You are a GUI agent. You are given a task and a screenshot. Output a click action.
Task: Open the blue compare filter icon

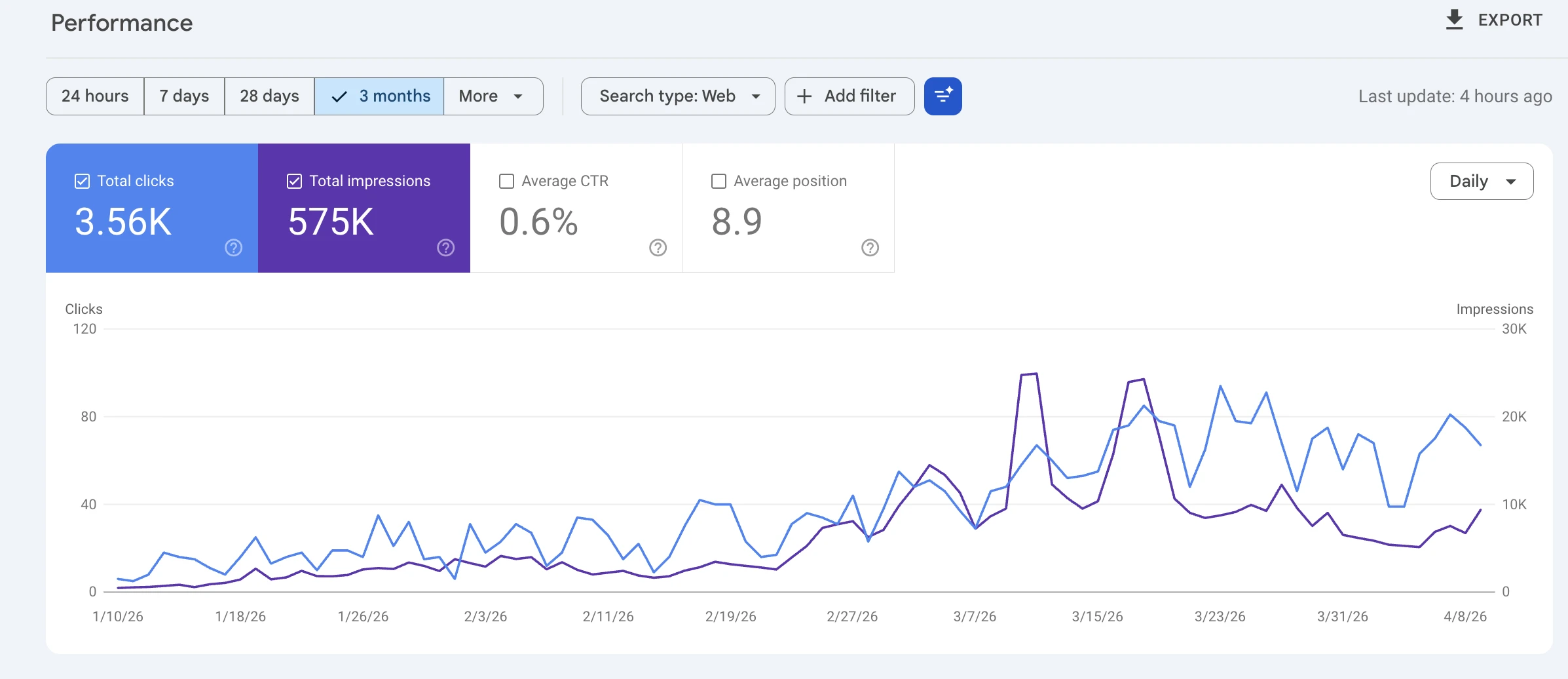[x=943, y=96]
